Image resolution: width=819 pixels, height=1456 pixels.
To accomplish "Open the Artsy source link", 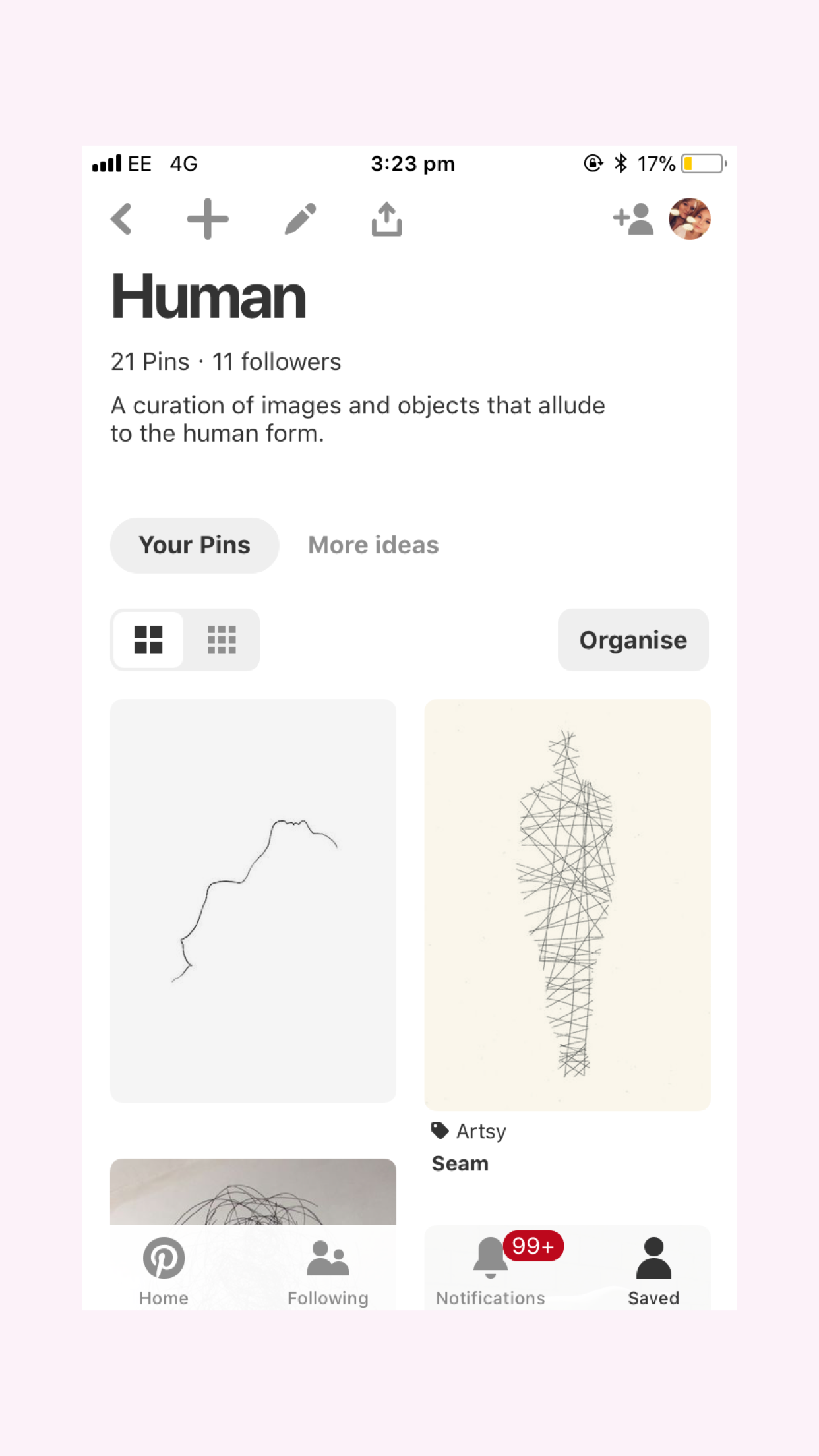I will tap(480, 1132).
